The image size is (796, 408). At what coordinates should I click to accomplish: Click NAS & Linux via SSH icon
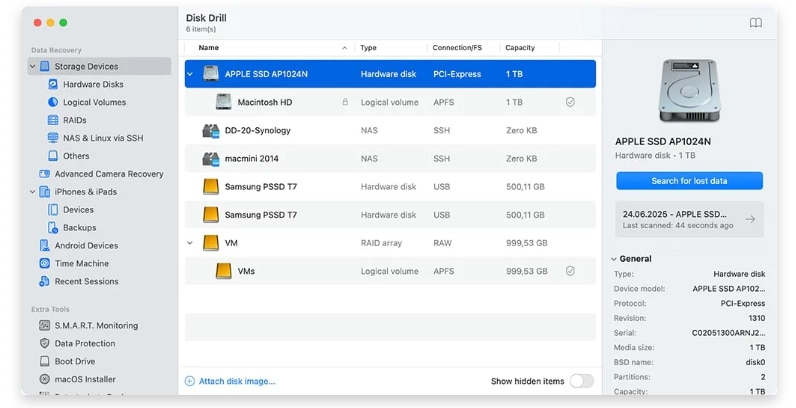[53, 138]
